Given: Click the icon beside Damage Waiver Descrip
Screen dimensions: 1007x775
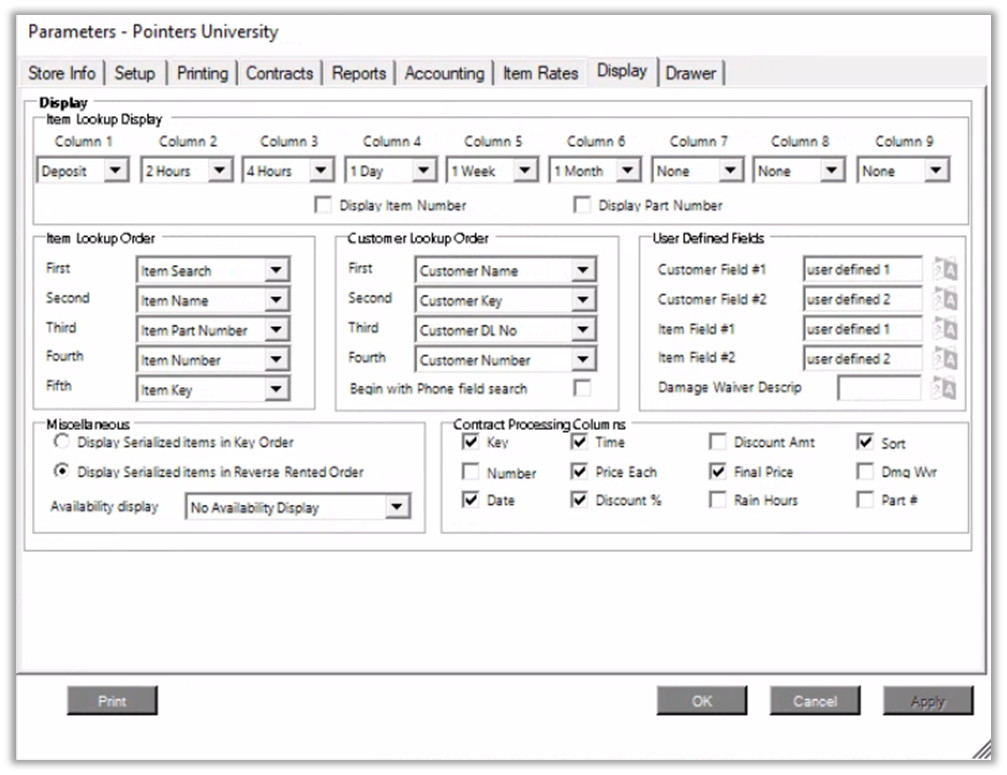Looking at the screenshot, I should click(x=943, y=389).
